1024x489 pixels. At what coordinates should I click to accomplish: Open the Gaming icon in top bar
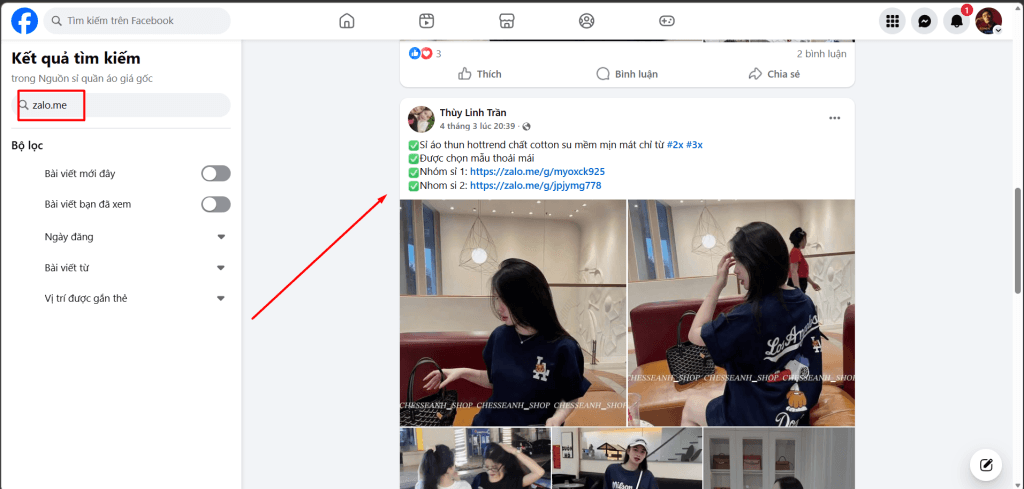coord(667,21)
